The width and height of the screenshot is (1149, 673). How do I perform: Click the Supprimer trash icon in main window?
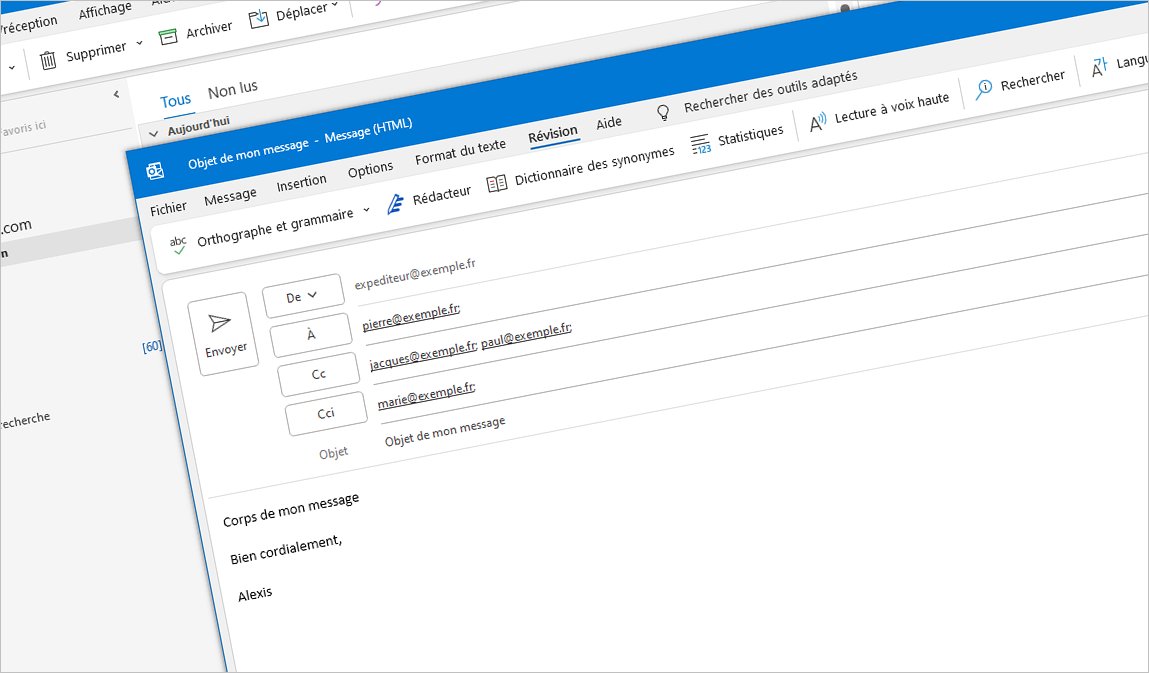click(x=48, y=60)
